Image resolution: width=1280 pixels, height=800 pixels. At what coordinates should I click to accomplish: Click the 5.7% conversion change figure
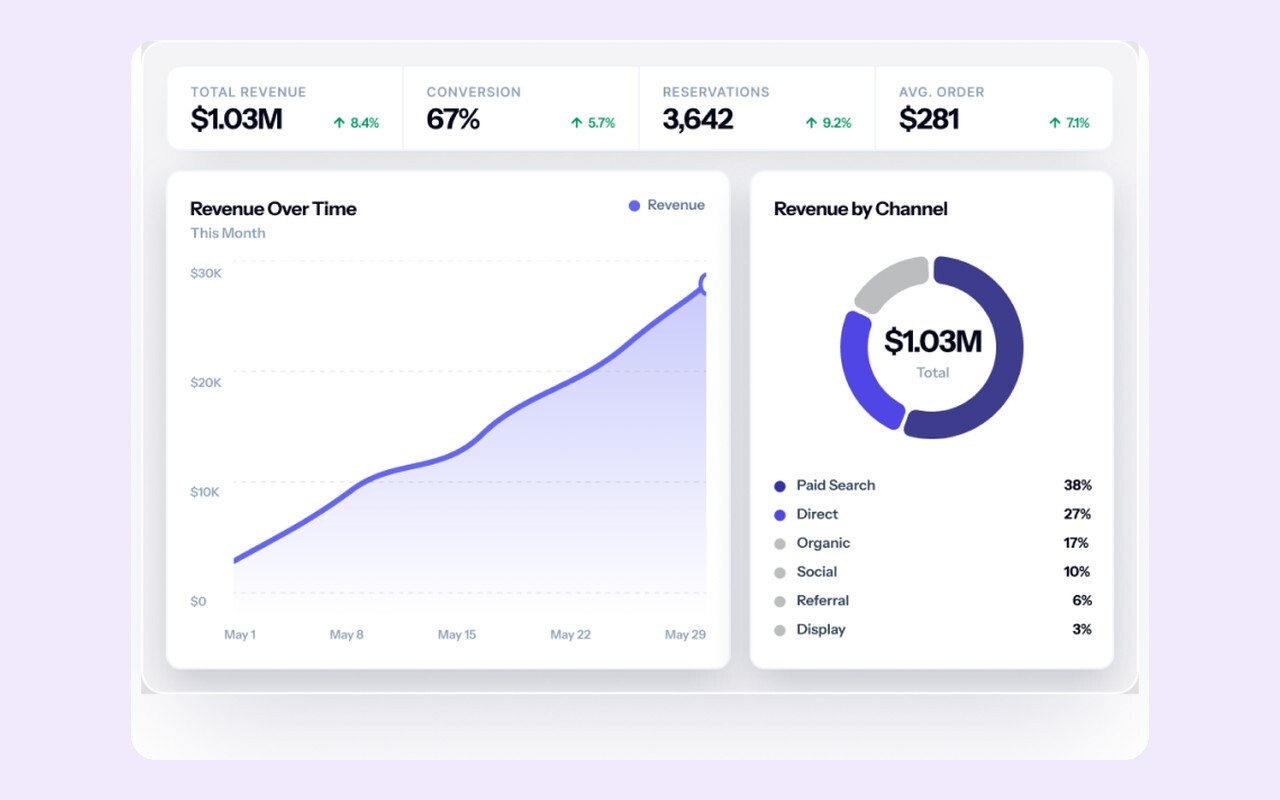[601, 123]
